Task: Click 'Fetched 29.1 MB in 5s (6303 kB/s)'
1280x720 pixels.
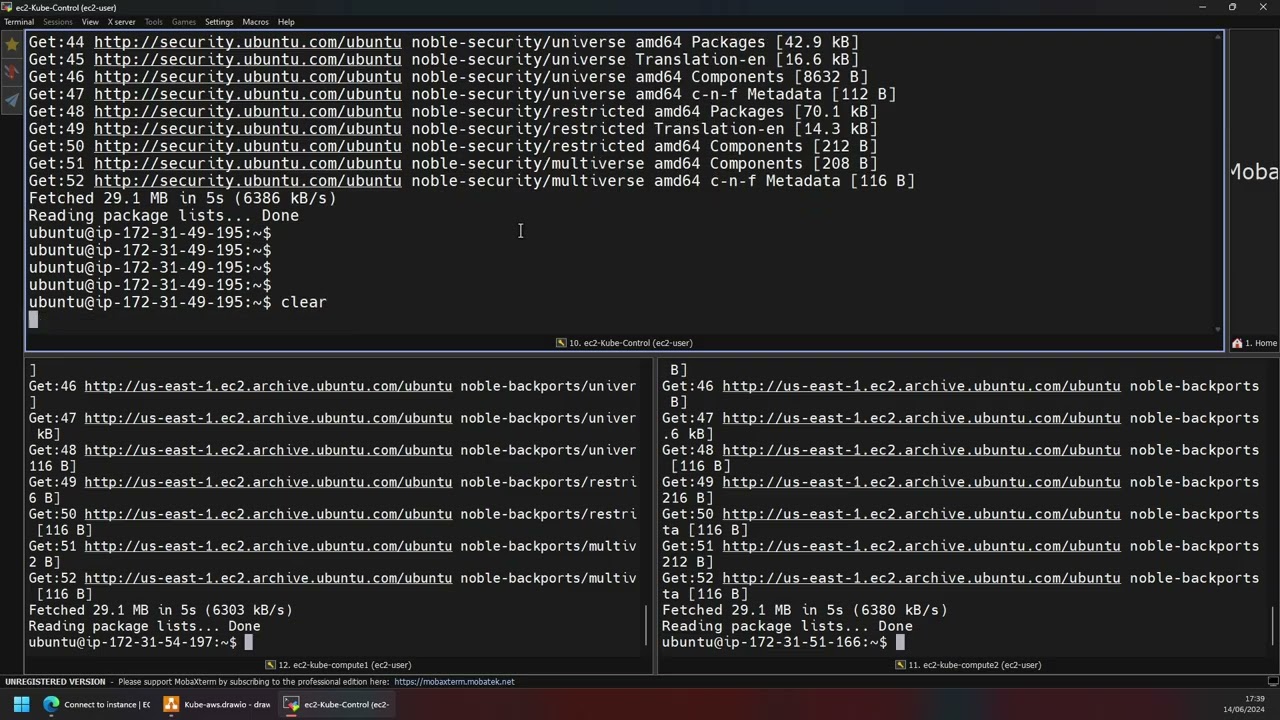Action: pyautogui.click(x=160, y=610)
